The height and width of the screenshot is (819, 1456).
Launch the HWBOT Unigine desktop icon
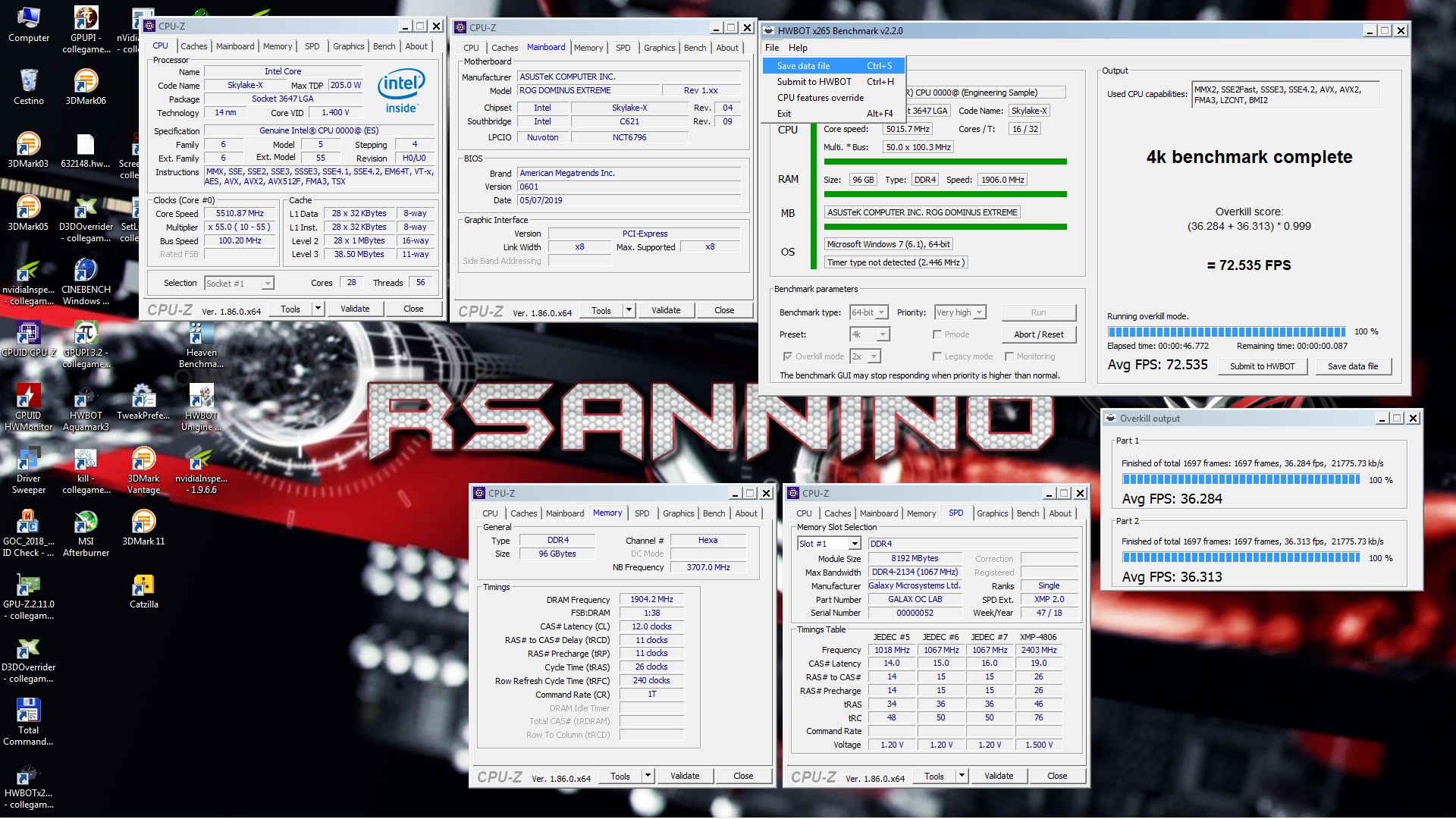[x=201, y=408]
